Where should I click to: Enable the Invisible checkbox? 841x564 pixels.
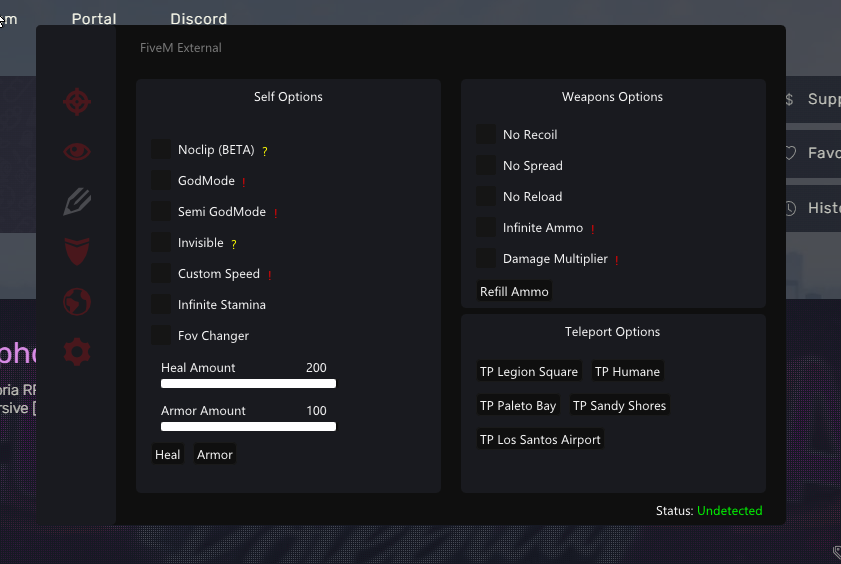click(161, 242)
